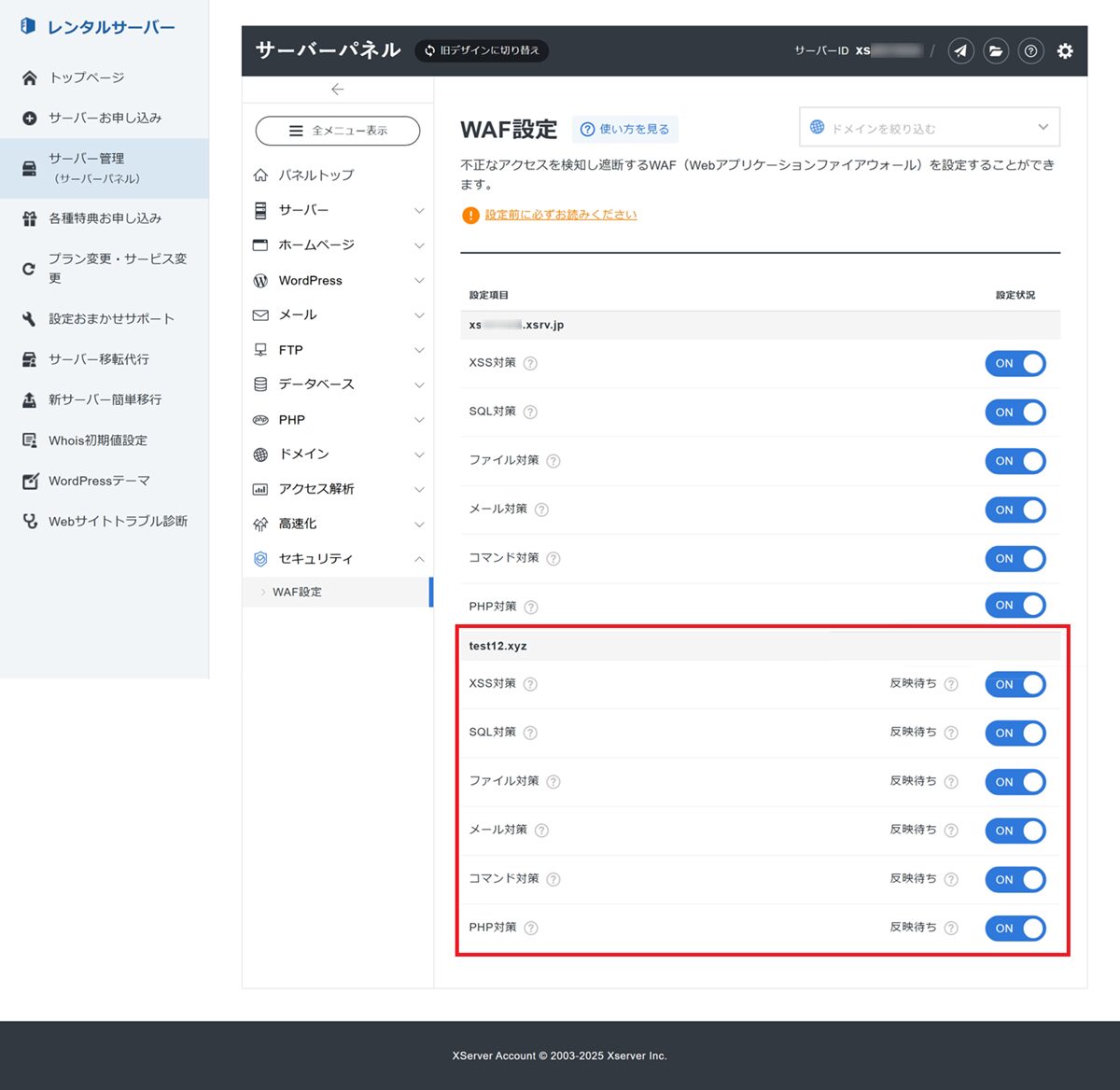Open the folder icon in header
Screen dimensions: 1120x1090
[996, 50]
